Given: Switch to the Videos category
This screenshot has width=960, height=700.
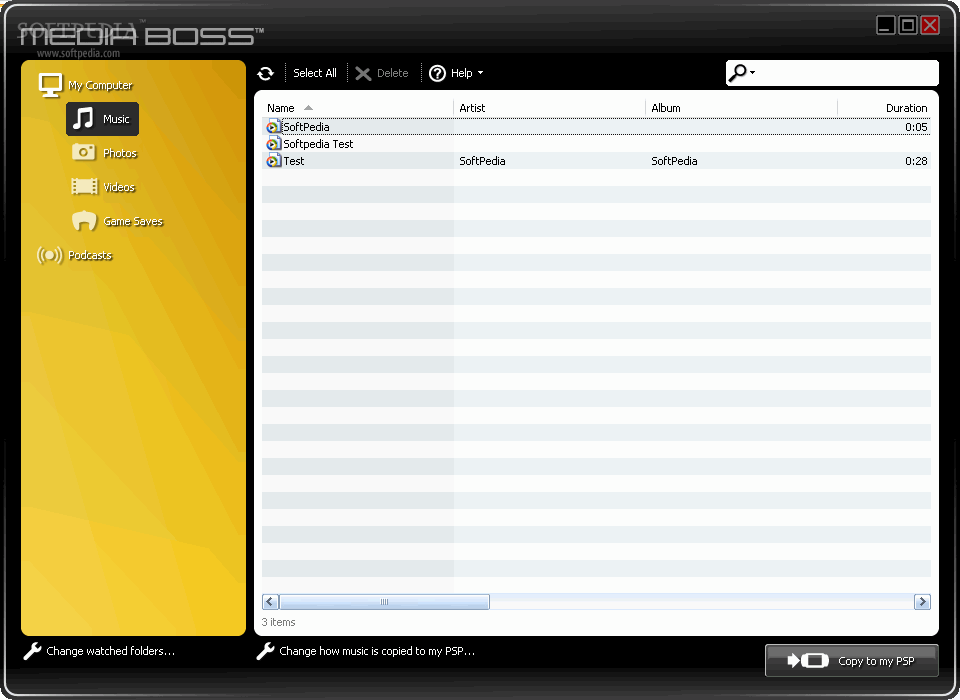Looking at the screenshot, I should tap(119, 187).
